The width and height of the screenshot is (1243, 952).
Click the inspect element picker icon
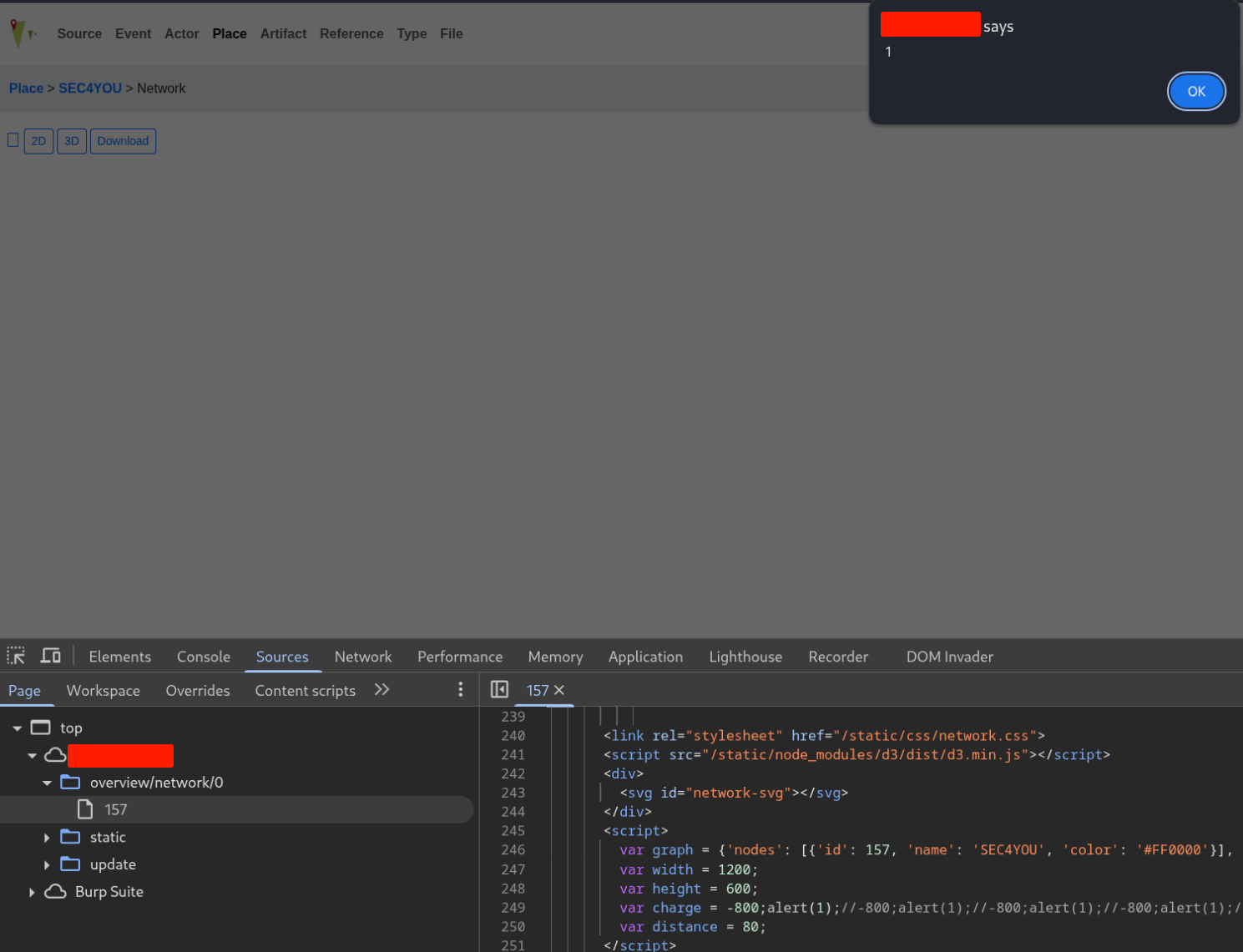[16, 656]
